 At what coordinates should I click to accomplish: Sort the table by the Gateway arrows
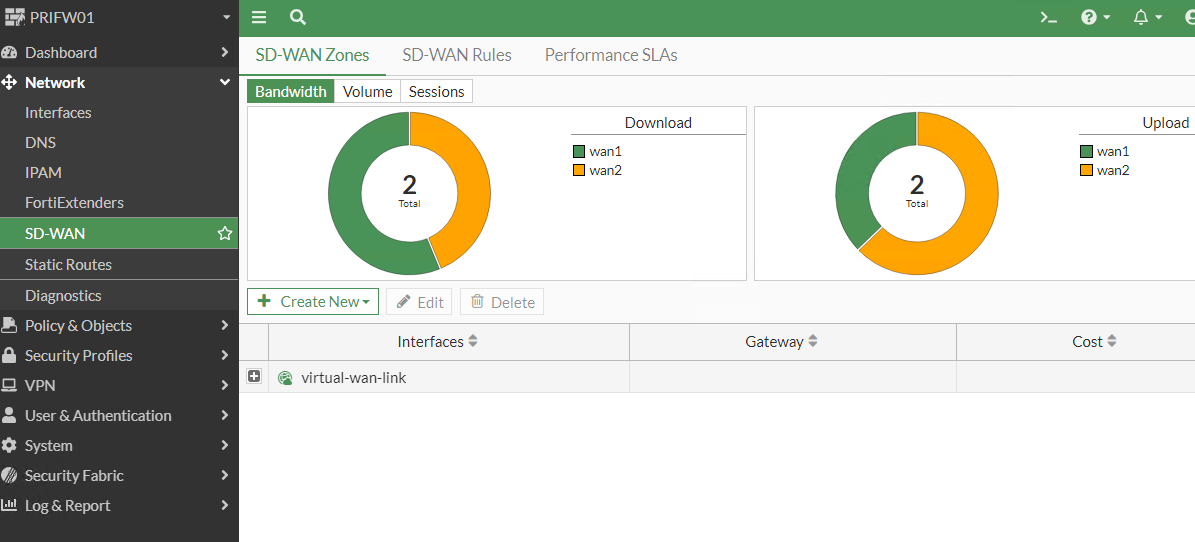pos(812,342)
